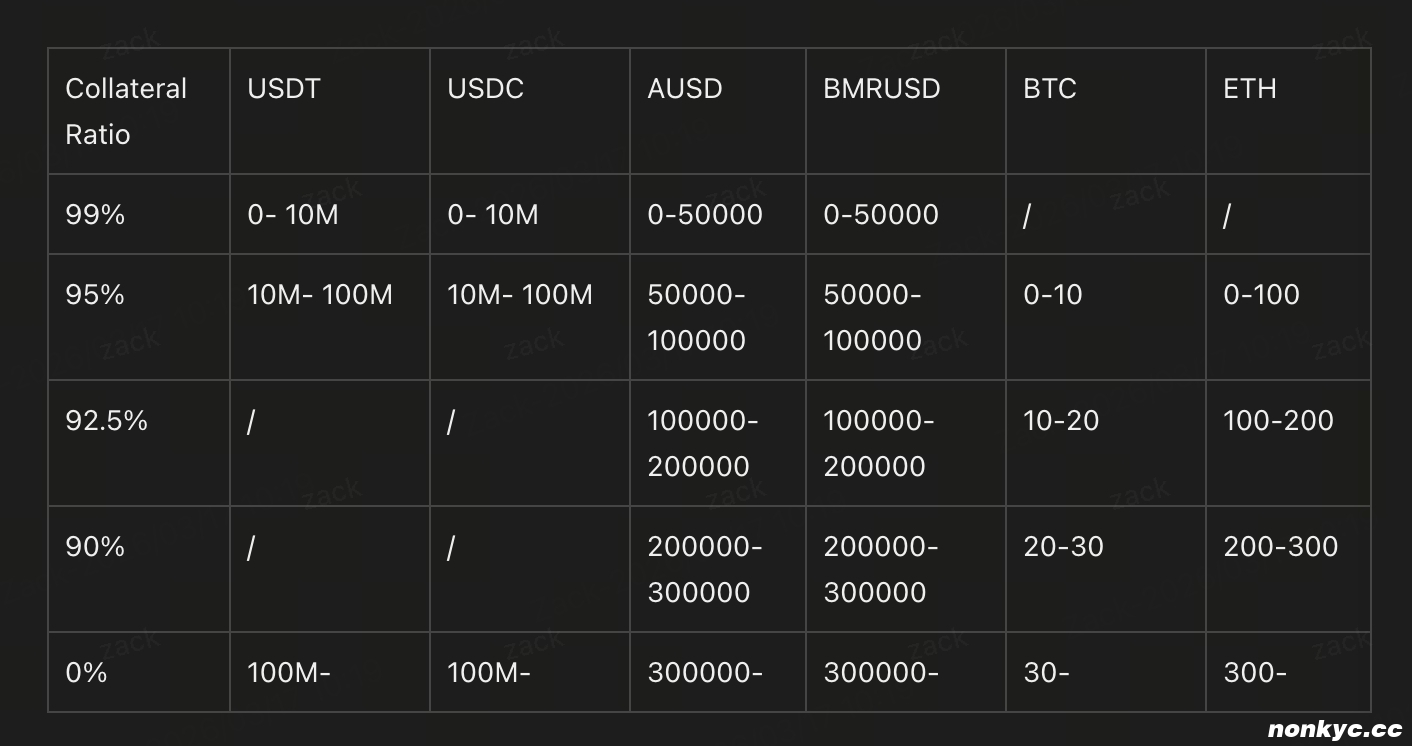Select the 92.5% collateral ratio cell

click(x=106, y=421)
